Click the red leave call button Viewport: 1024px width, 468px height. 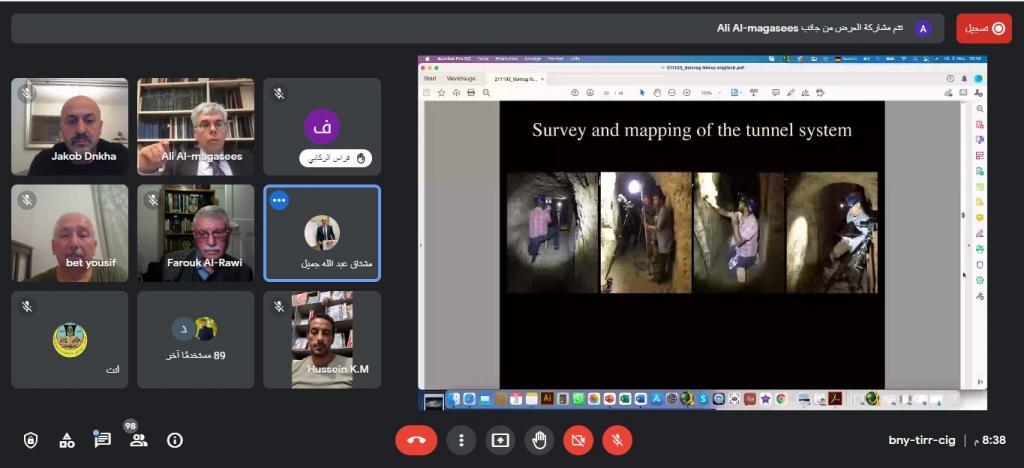pyautogui.click(x=416, y=440)
